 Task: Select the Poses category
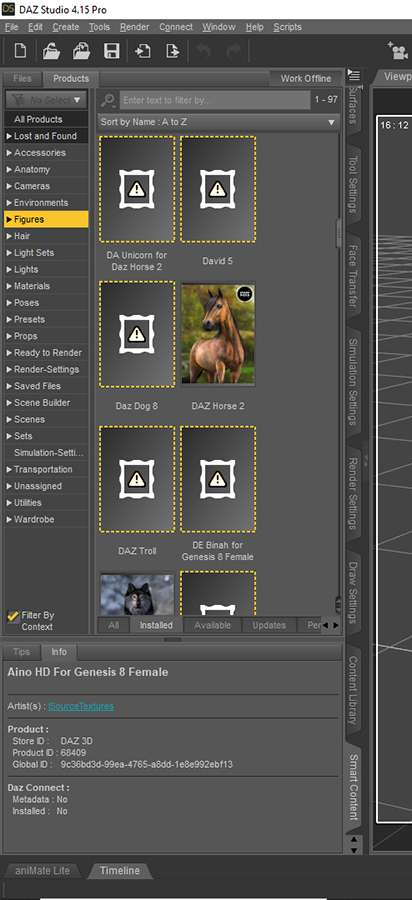click(46, 302)
